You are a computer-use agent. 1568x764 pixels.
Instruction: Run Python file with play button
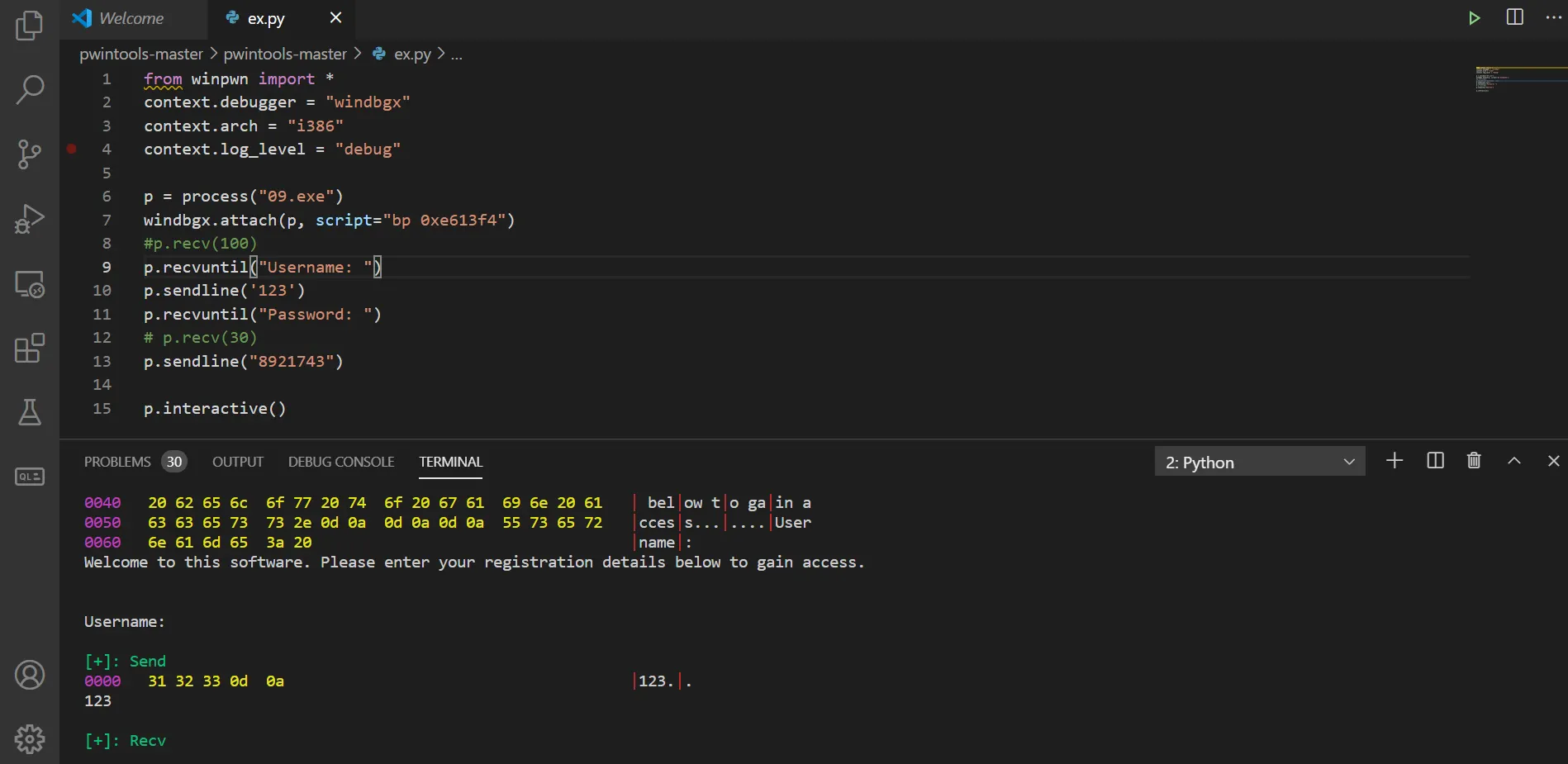point(1474,18)
